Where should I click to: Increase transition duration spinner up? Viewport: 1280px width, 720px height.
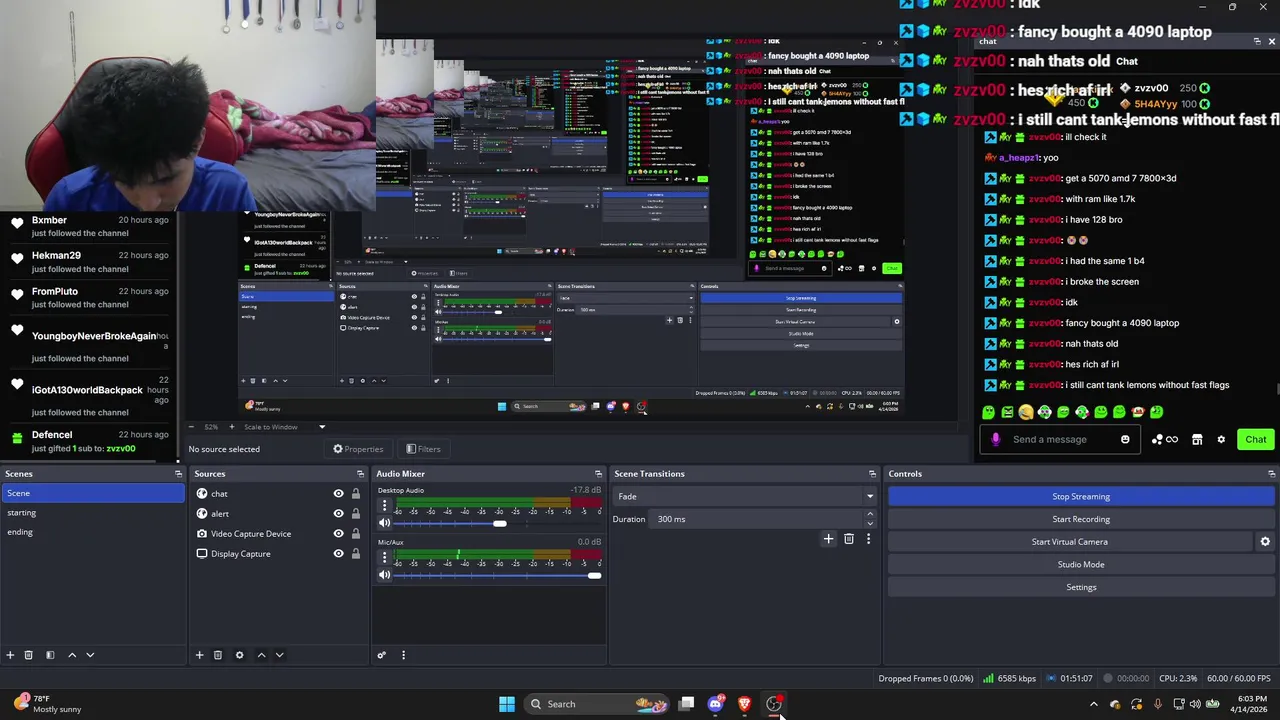[870, 514]
